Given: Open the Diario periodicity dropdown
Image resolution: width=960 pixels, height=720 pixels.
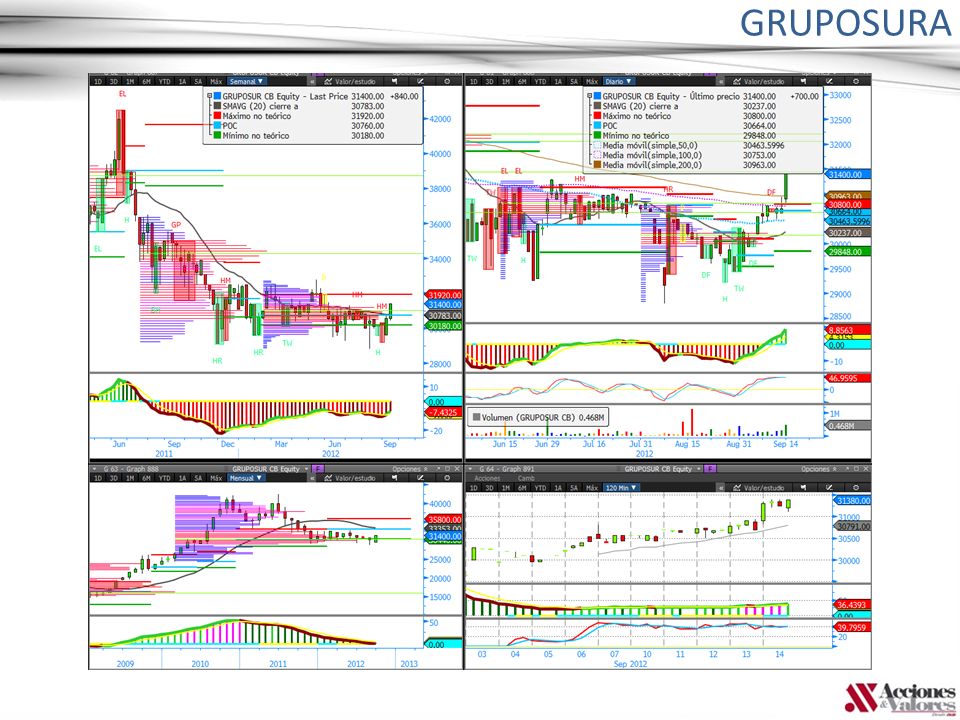Looking at the screenshot, I should coord(618,81).
